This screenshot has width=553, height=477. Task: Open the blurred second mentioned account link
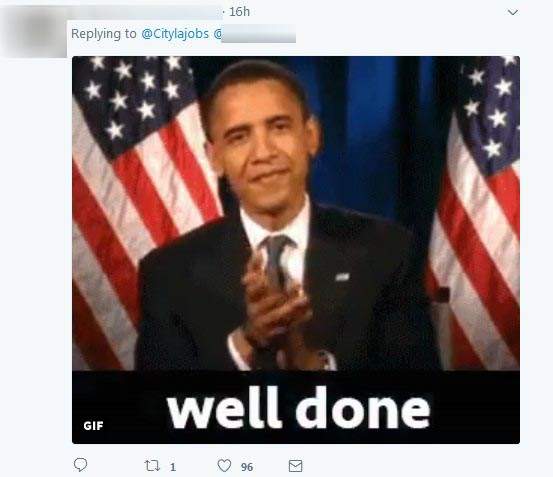[254, 34]
